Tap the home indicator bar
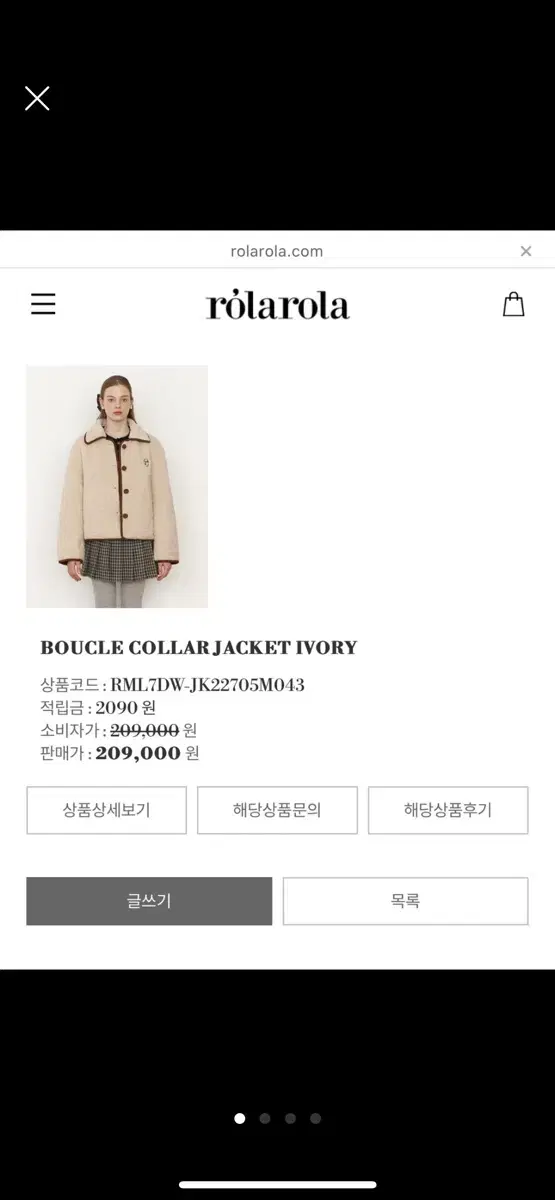The width and height of the screenshot is (555, 1200). tap(278, 1185)
